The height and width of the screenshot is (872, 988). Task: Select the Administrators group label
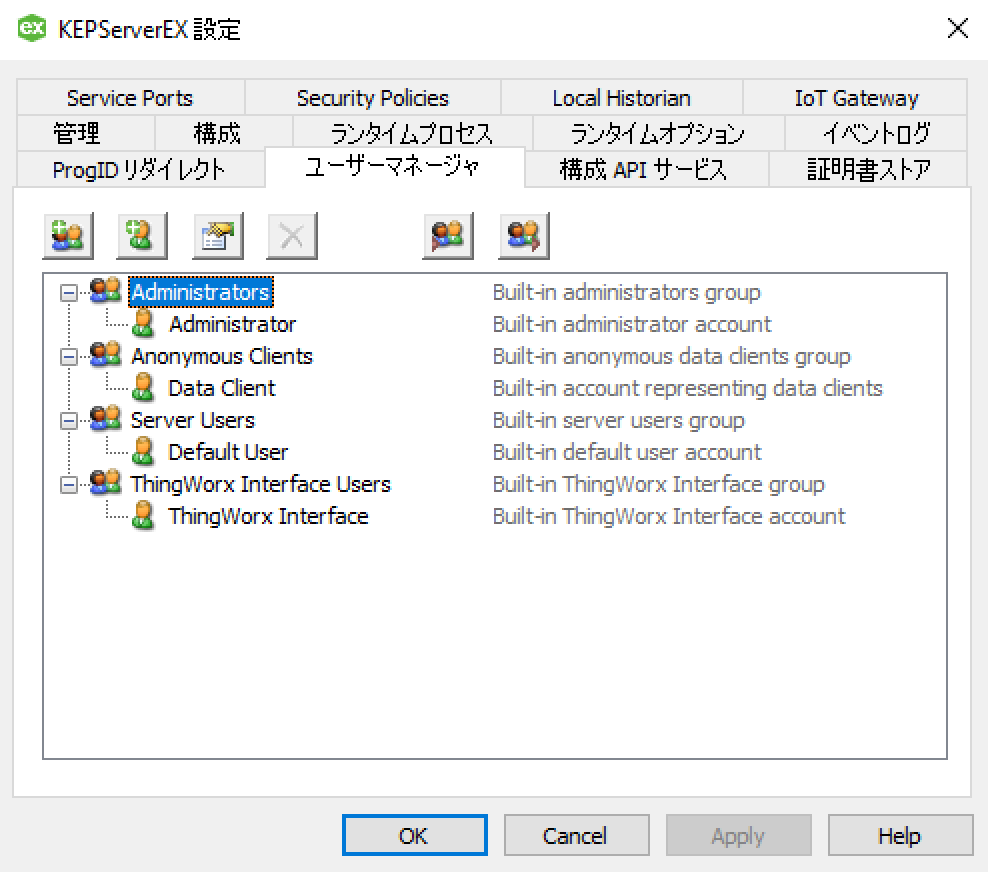(200, 292)
